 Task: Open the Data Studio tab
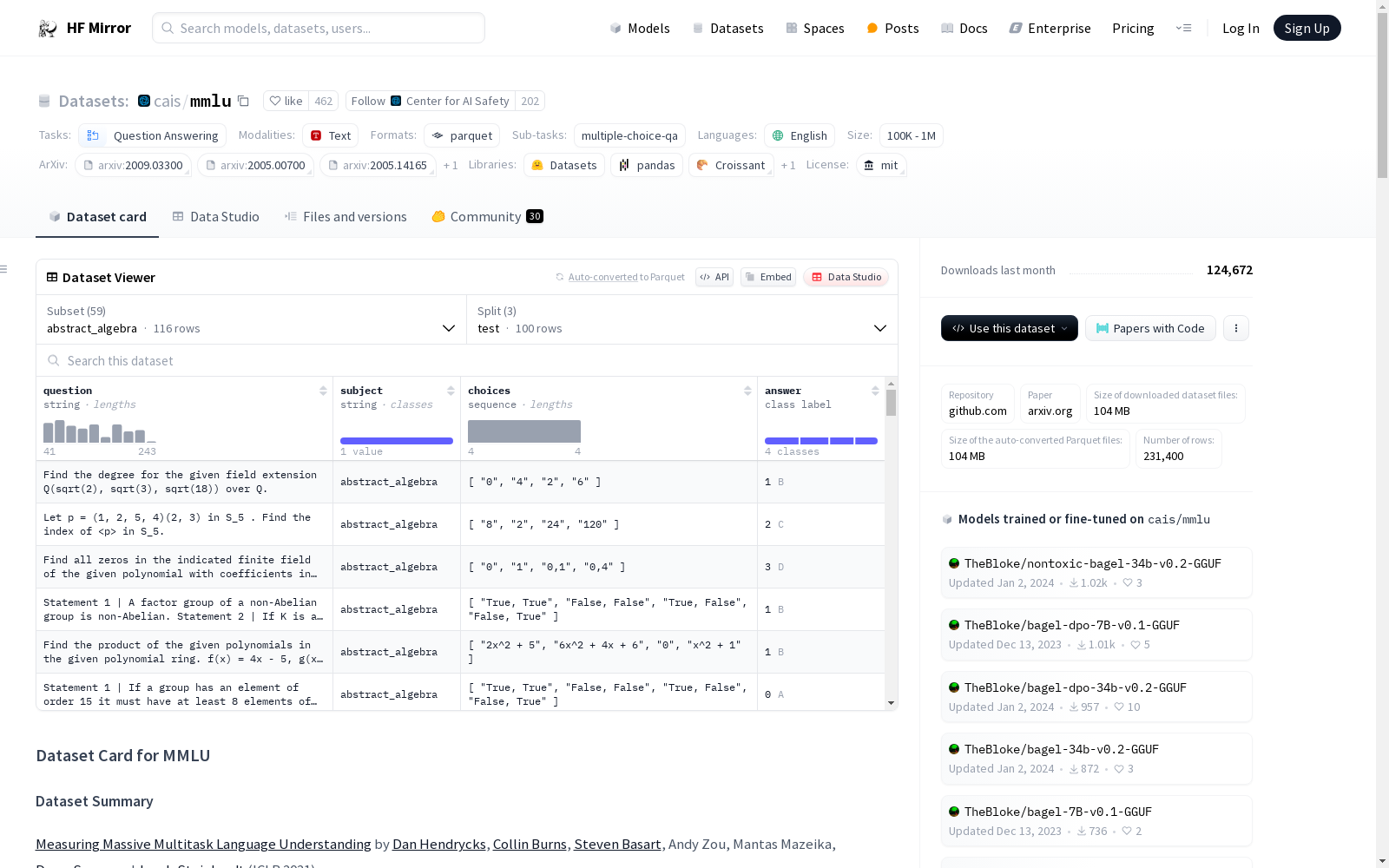[216, 217]
